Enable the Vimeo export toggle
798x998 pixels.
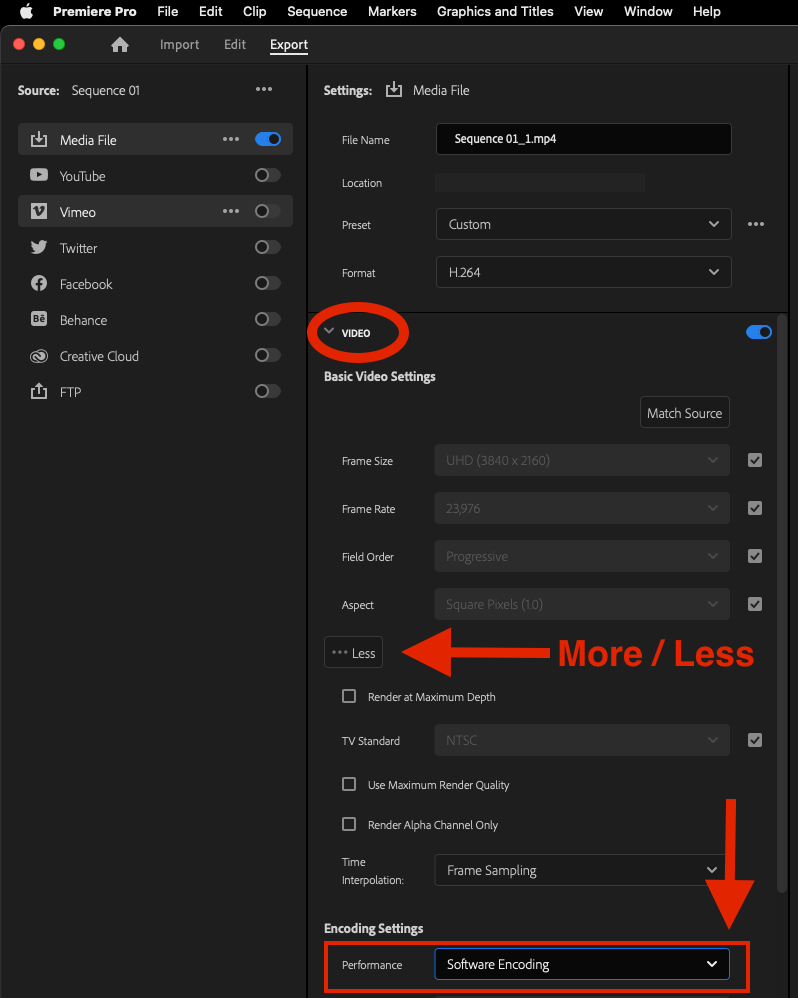pyautogui.click(x=267, y=211)
